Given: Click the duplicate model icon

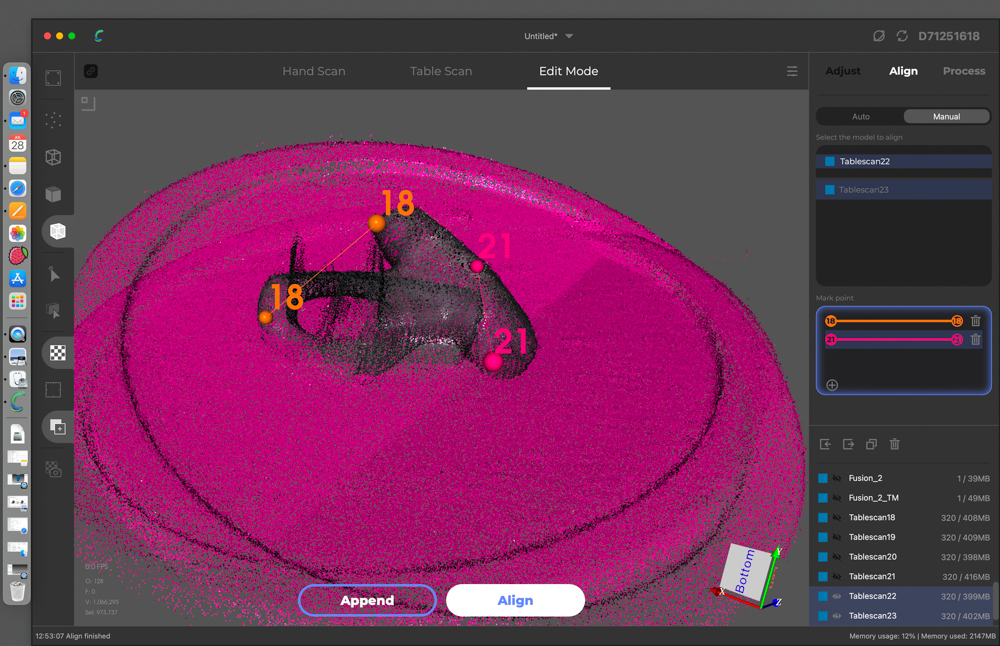Looking at the screenshot, I should 871,444.
